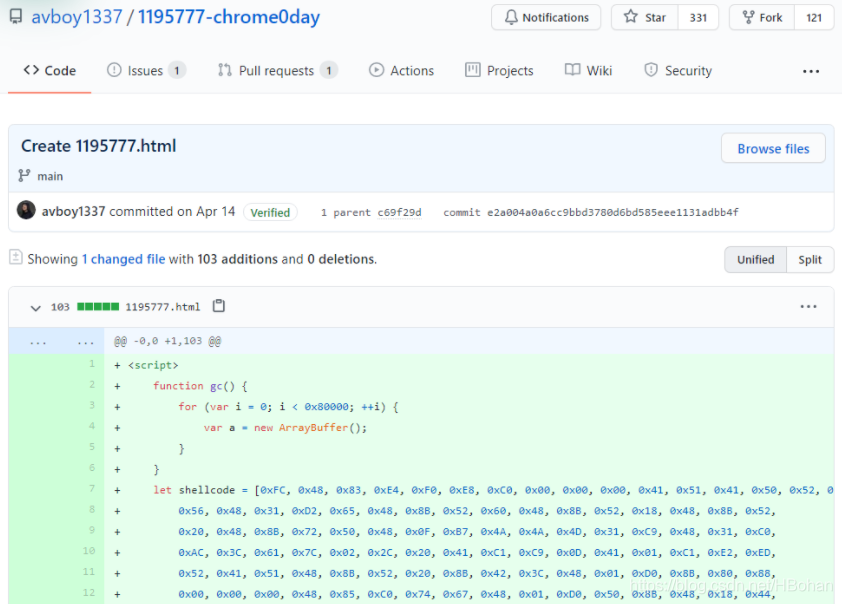Open the Pull requests tab
This screenshot has height=604, width=842.
[278, 70]
